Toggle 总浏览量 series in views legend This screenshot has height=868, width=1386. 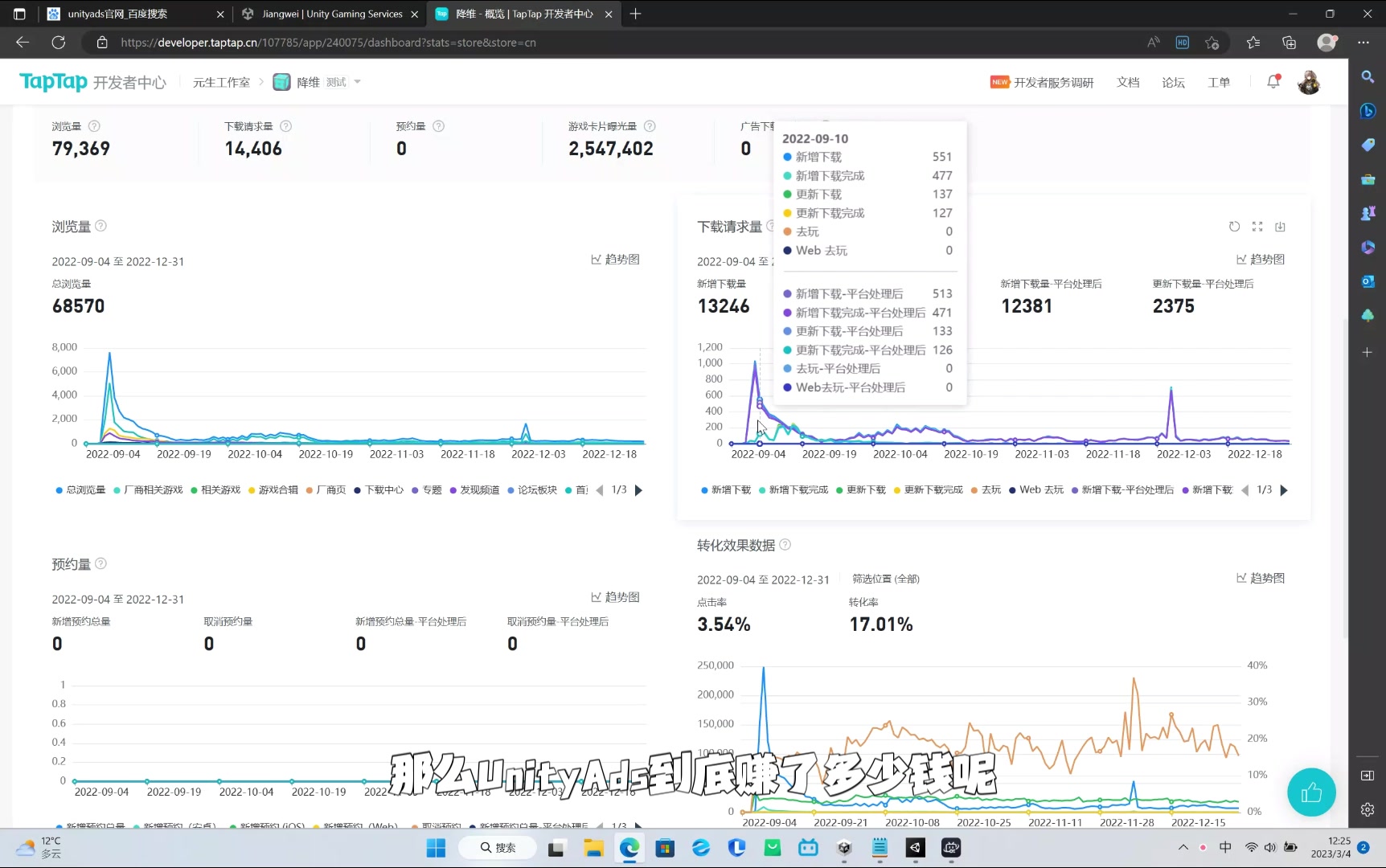click(80, 489)
